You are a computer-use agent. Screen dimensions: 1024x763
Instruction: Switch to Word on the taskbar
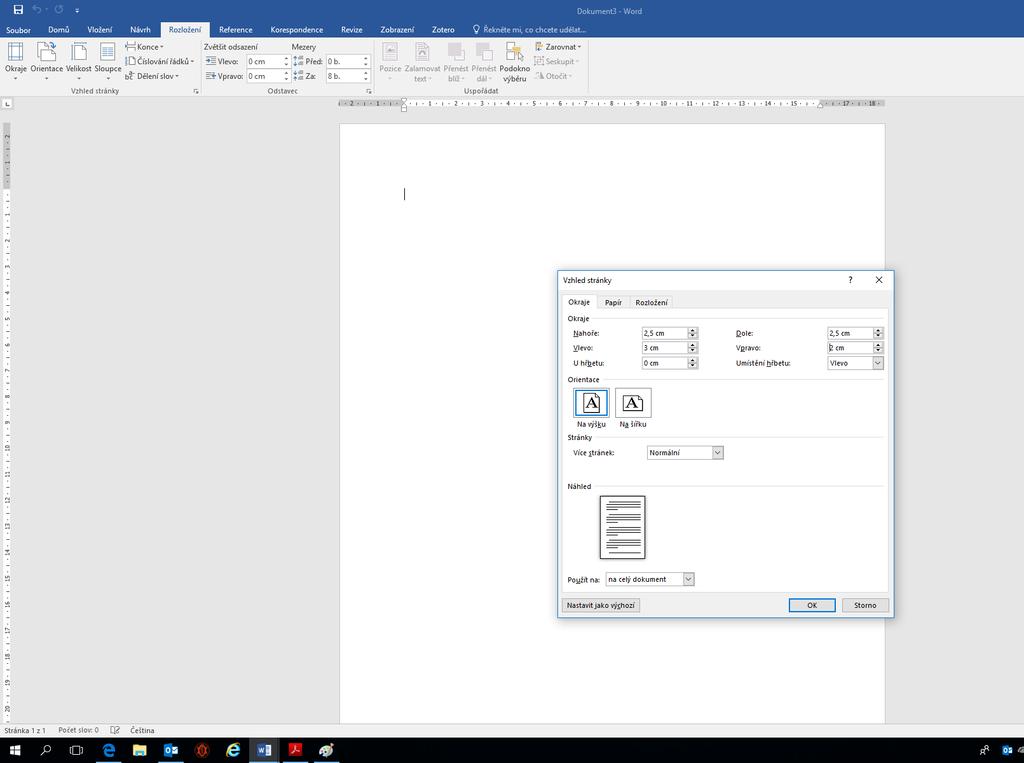click(x=264, y=750)
